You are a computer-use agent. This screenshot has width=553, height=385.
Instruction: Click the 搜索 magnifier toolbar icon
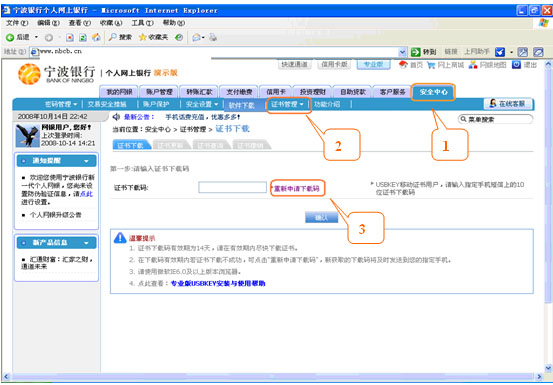[x=112, y=37]
